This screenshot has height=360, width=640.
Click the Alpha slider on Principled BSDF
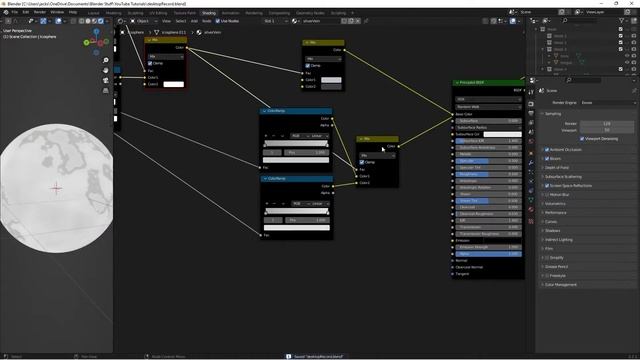(x=488, y=254)
